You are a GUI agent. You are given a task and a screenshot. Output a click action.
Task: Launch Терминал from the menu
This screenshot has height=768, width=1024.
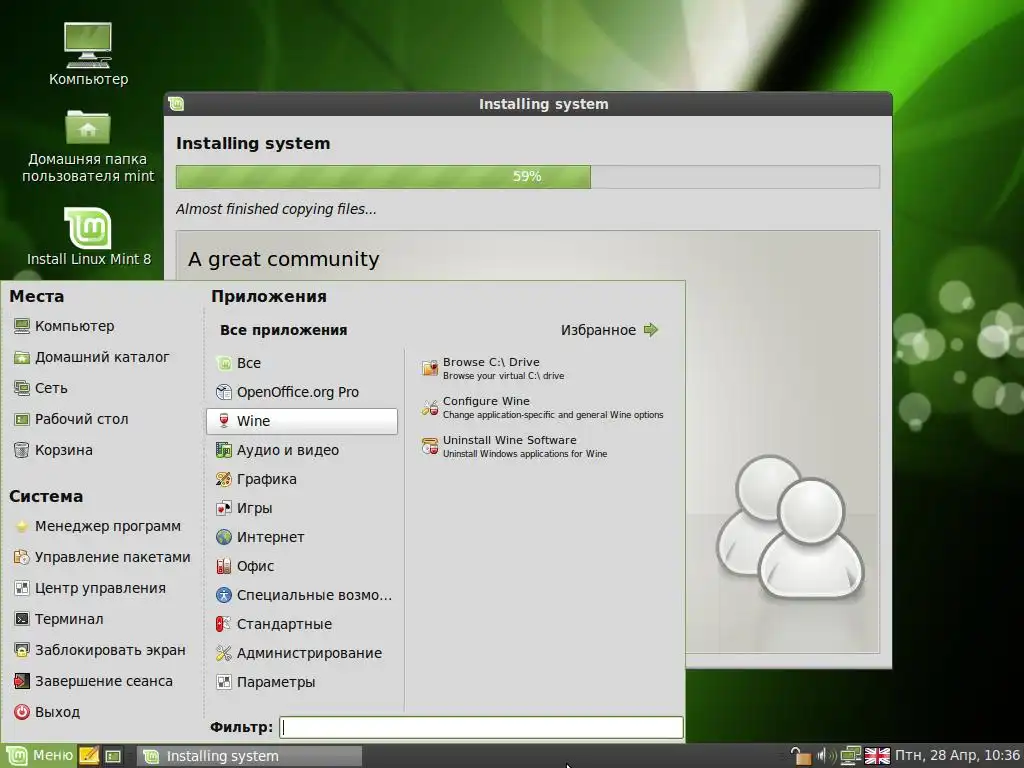coord(59,619)
